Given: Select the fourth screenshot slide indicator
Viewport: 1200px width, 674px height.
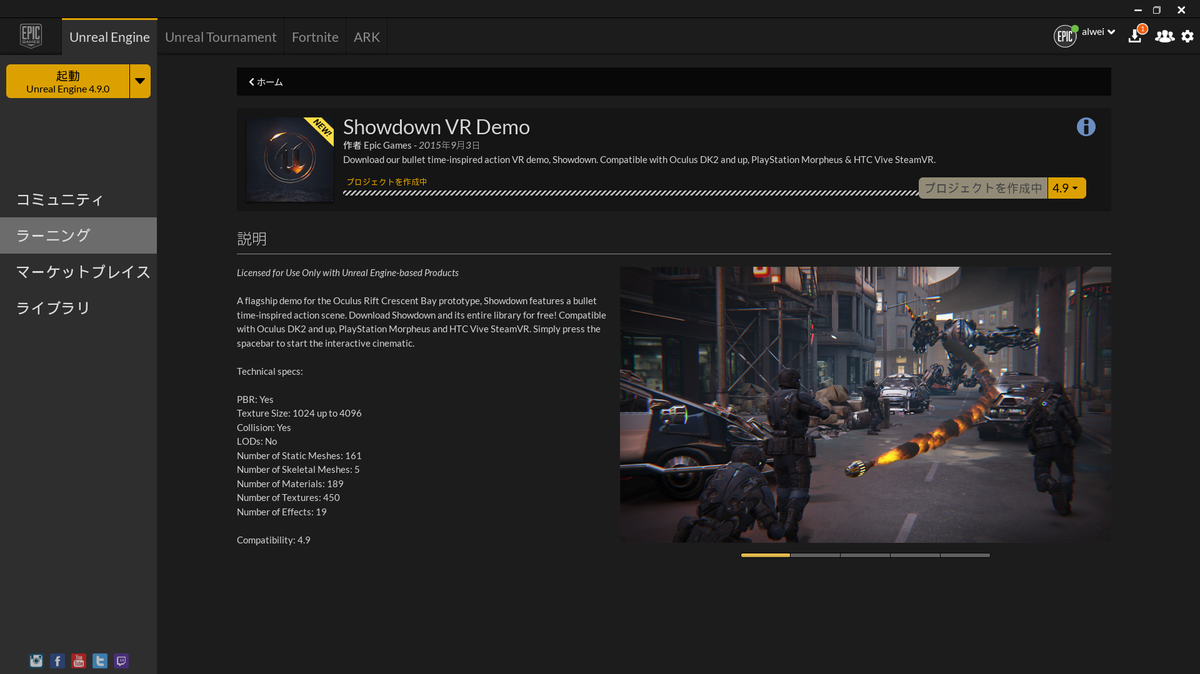Looking at the screenshot, I should coord(915,555).
